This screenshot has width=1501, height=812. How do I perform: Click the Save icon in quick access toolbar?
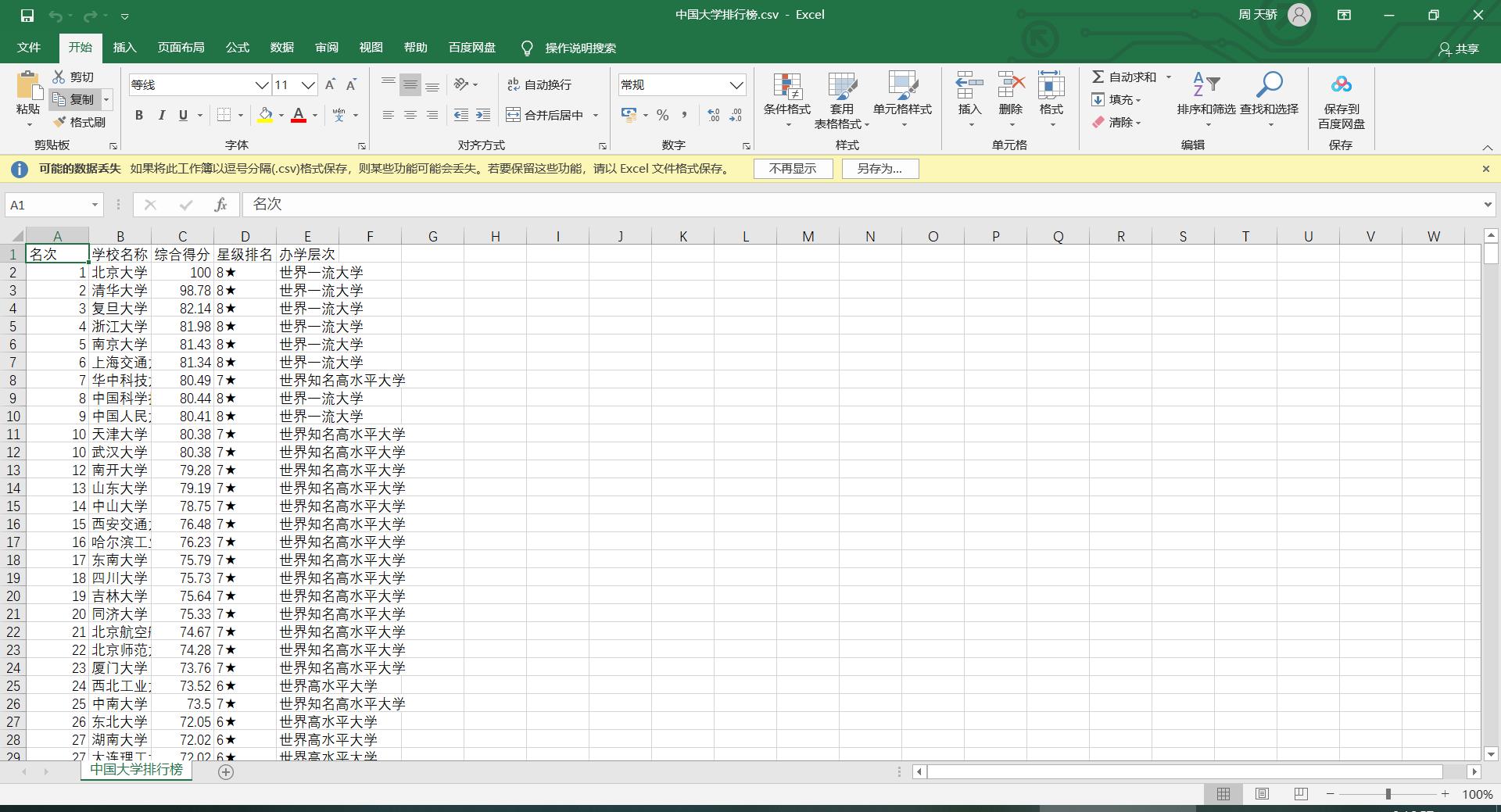click(x=27, y=15)
